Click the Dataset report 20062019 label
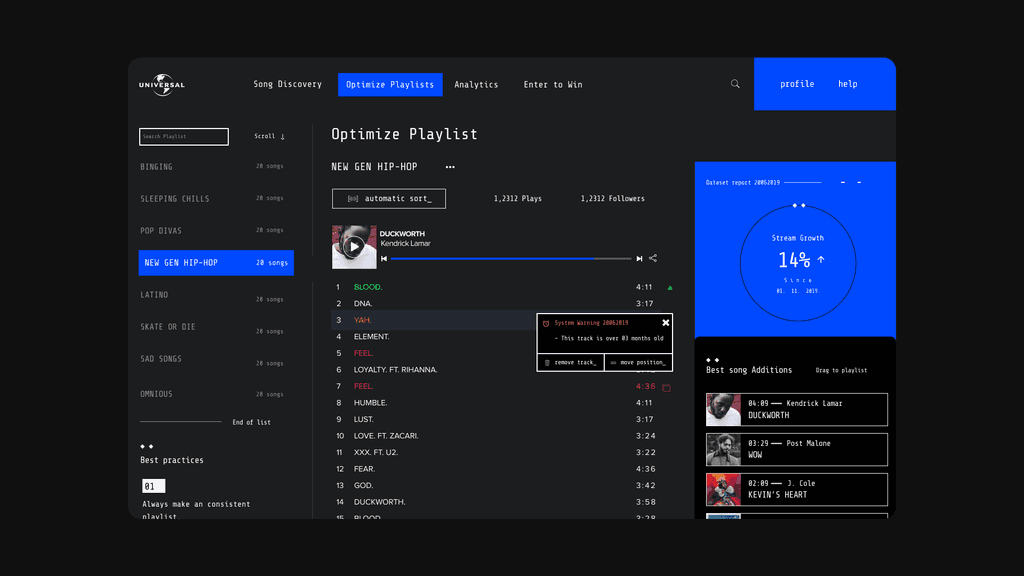The width and height of the screenshot is (1024, 576). pyautogui.click(x=743, y=183)
